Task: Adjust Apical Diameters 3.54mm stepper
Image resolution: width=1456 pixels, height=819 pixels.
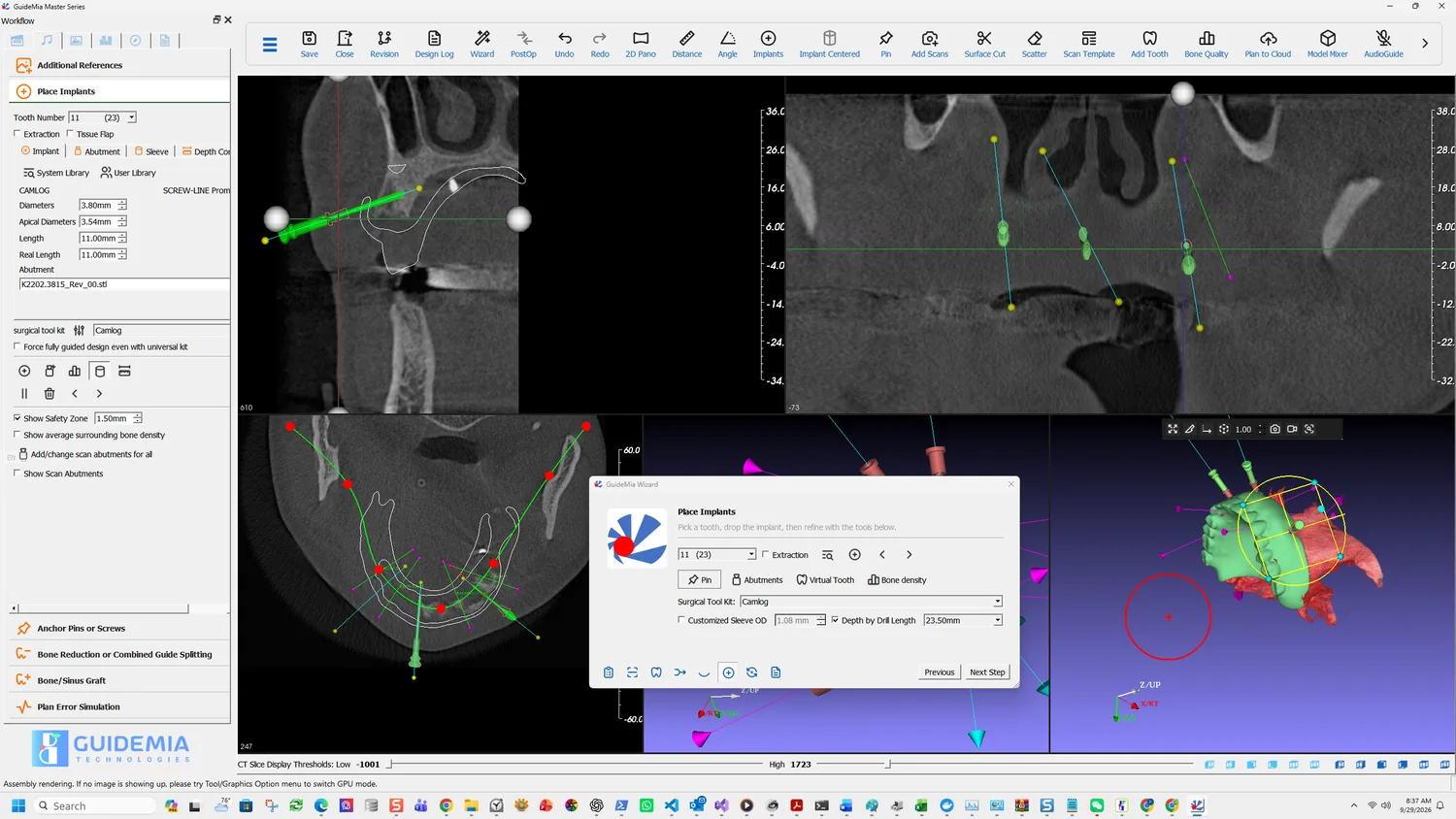Action: [x=122, y=222]
